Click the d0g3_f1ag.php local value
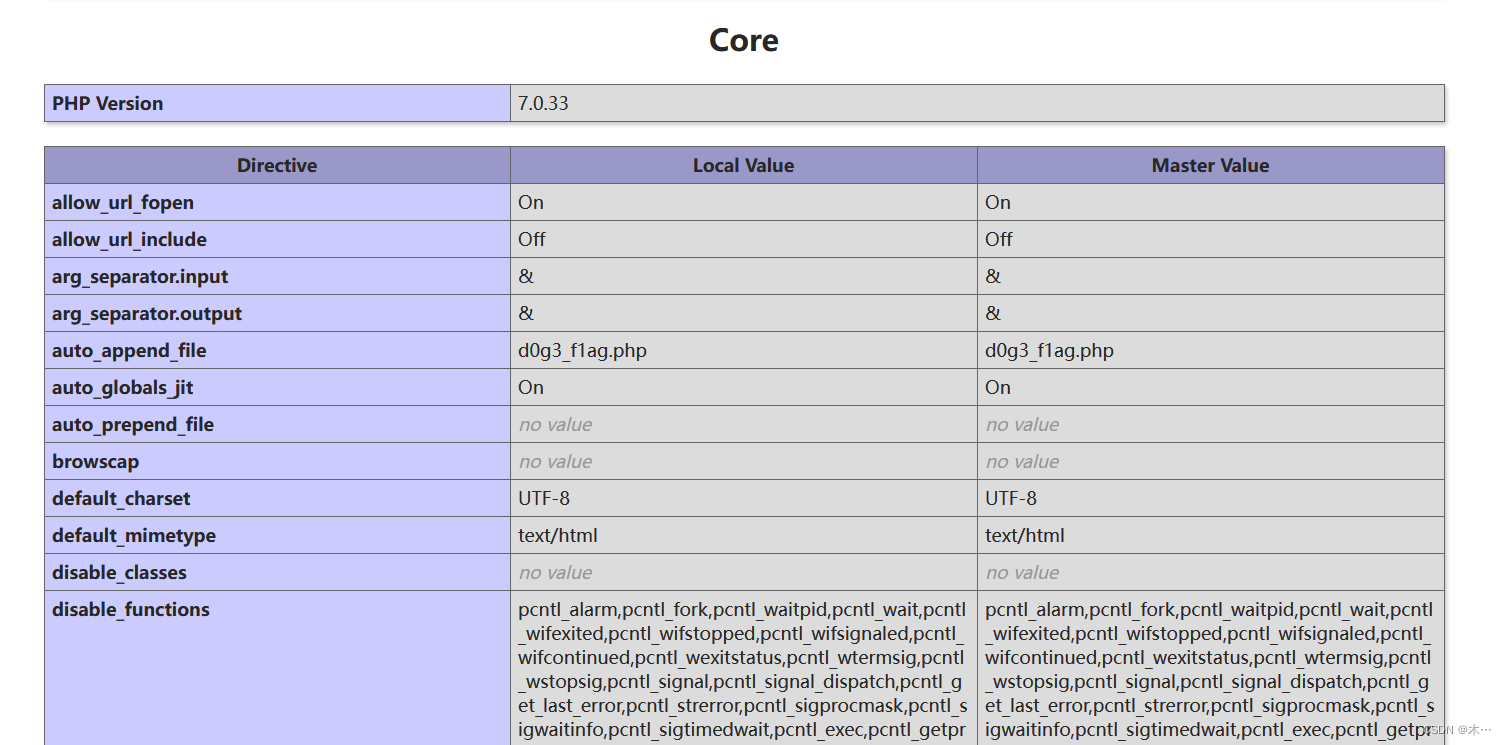The image size is (1506, 745). click(x=581, y=350)
